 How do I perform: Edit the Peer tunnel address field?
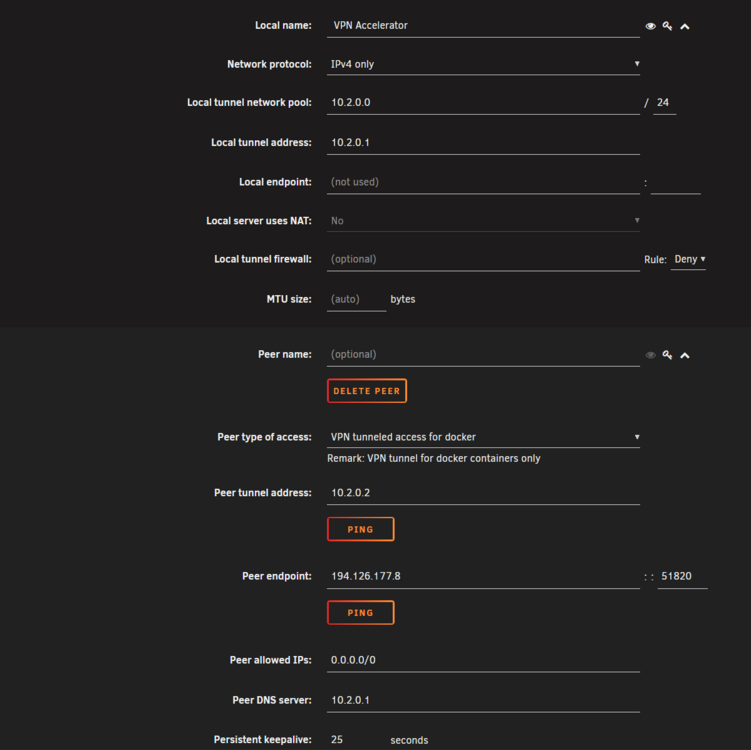click(483, 493)
